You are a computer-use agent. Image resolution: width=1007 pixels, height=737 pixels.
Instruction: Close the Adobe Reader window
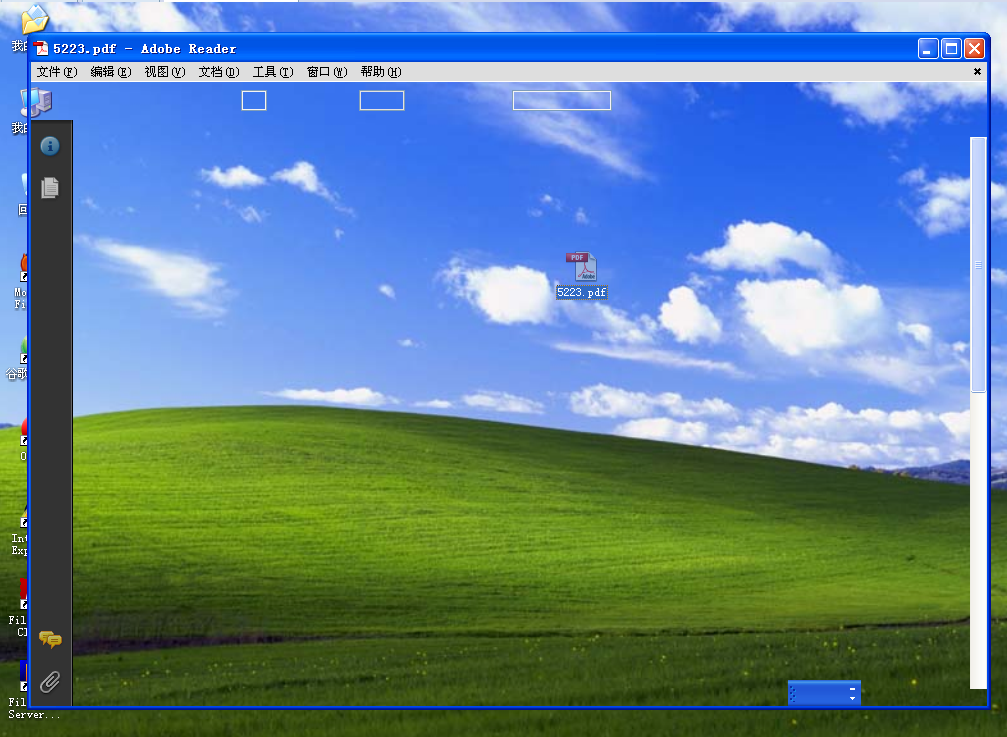[x=974, y=49]
